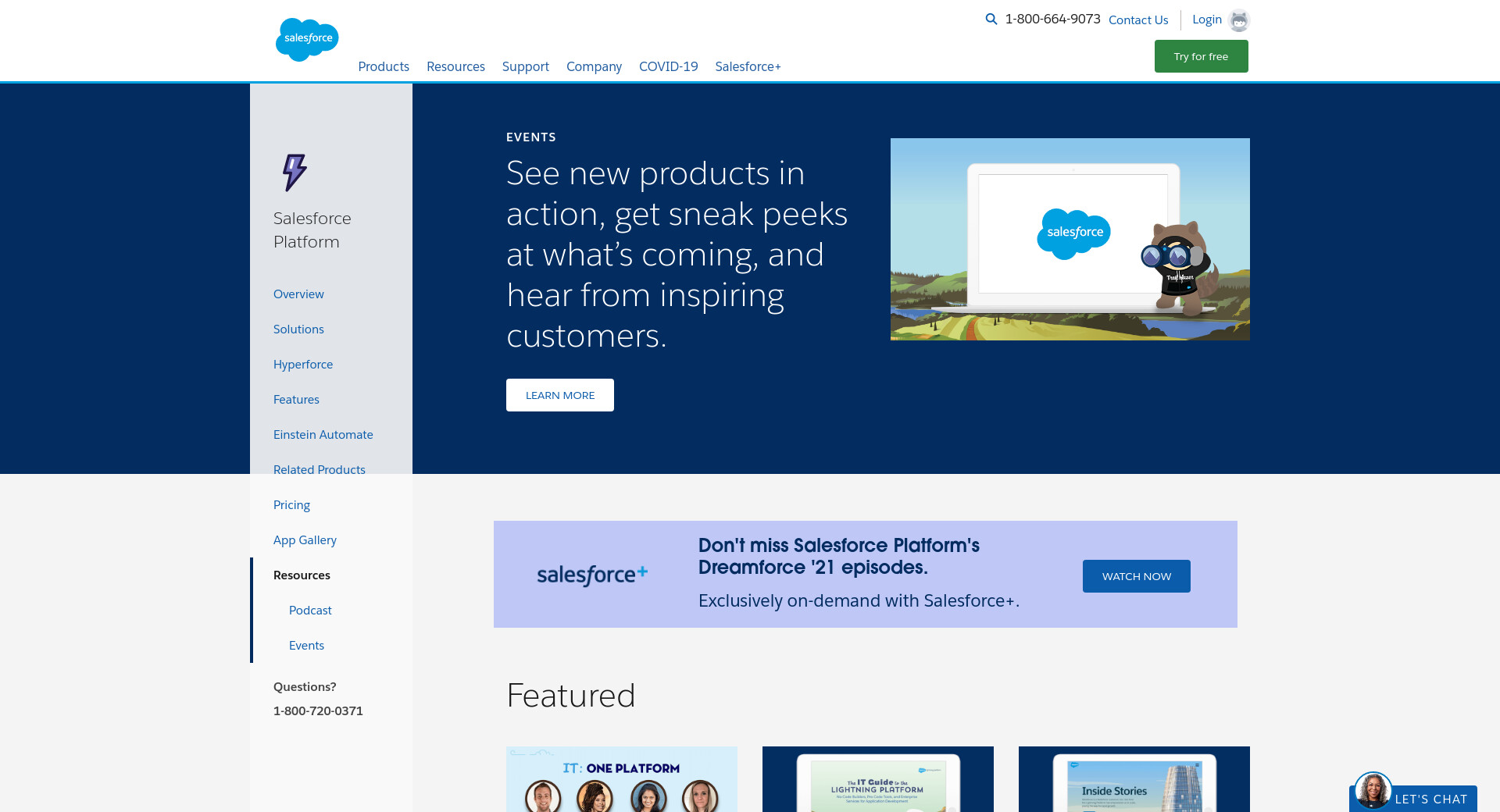Image resolution: width=1500 pixels, height=812 pixels.
Task: Click the Salesforce cloud logo
Action: pos(307,39)
